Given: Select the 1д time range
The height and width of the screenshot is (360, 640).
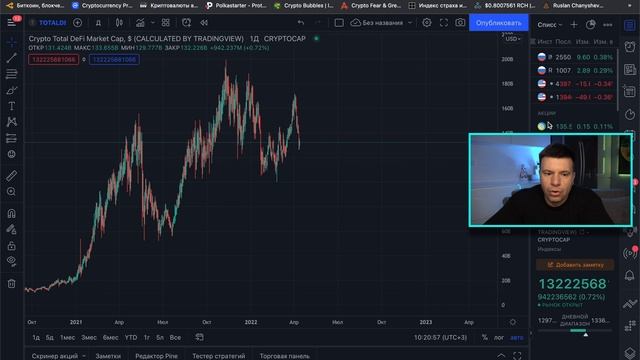Looking at the screenshot, I should pos(36,338).
